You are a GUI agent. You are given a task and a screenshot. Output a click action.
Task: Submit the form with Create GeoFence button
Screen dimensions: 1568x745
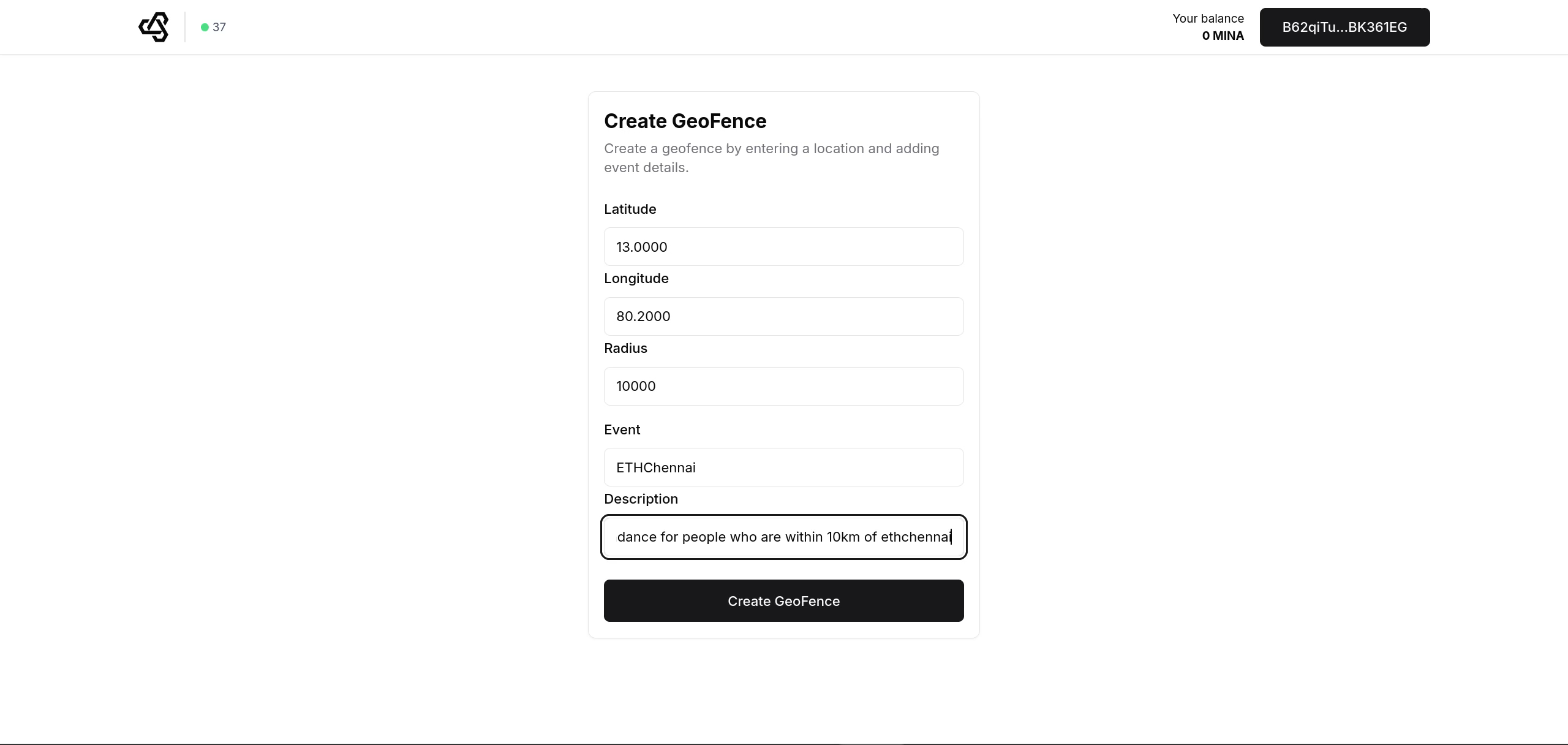tap(783, 601)
